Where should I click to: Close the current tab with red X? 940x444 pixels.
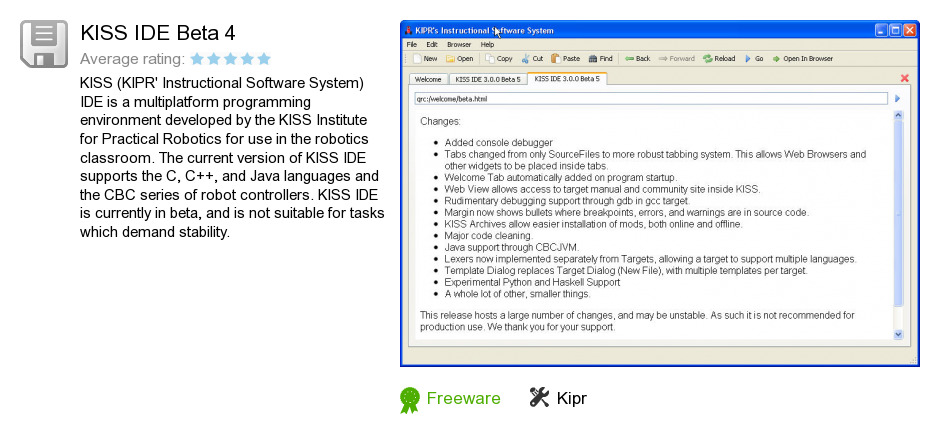pyautogui.click(x=905, y=78)
